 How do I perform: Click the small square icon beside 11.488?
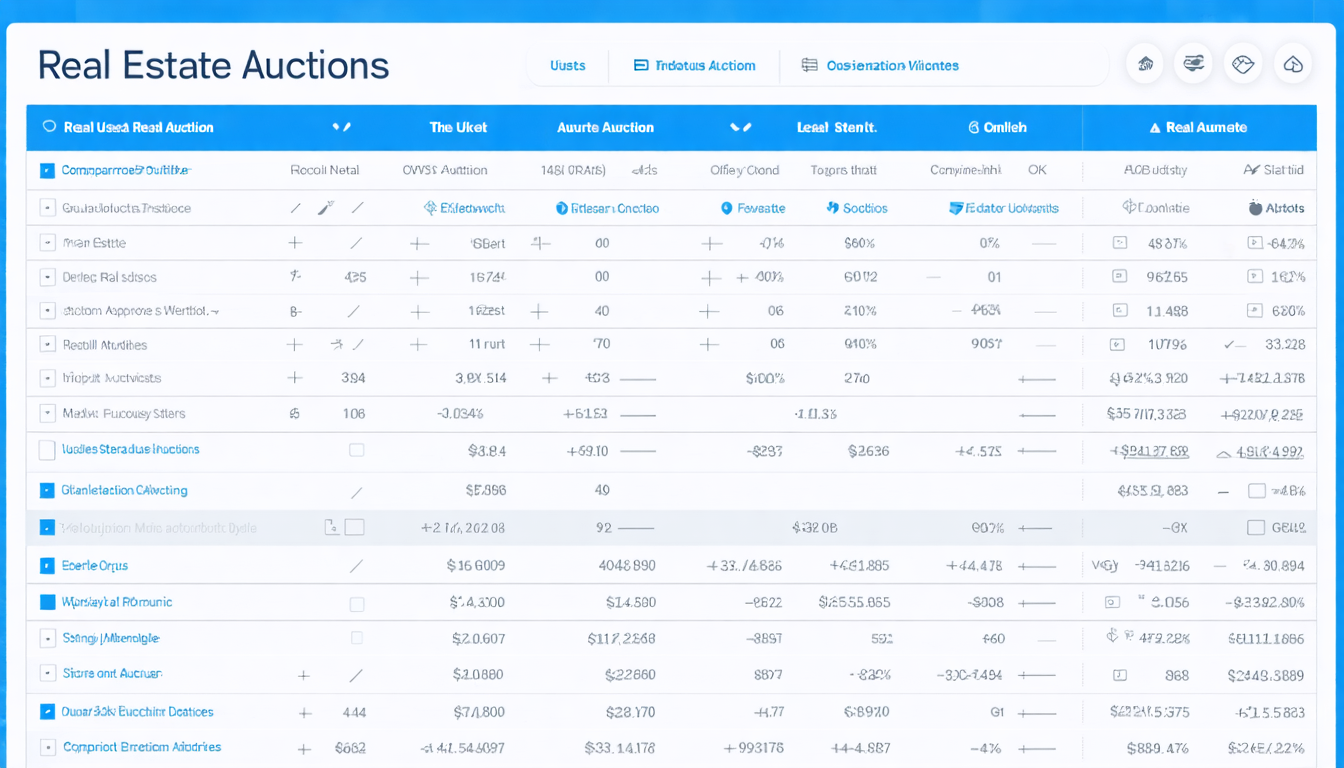[1120, 310]
